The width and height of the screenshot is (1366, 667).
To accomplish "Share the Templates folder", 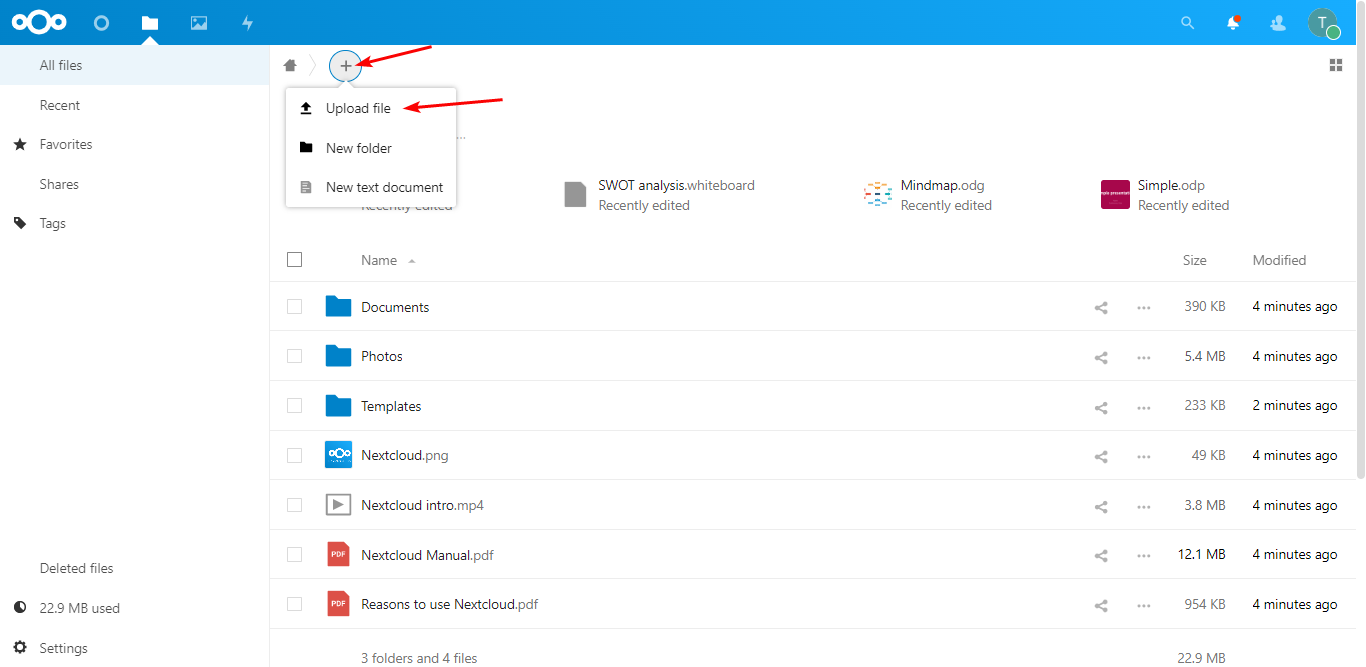I will [x=1101, y=406].
